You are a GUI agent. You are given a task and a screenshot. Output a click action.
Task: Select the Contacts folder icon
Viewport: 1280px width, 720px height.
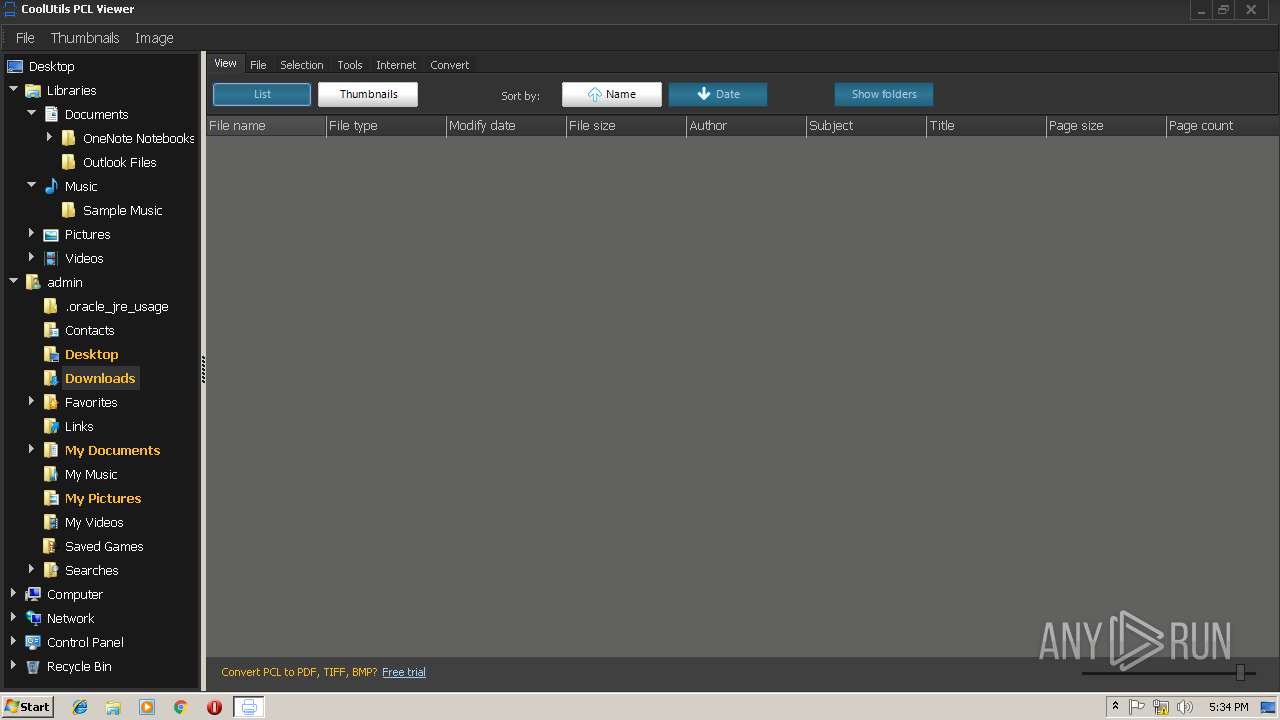(51, 330)
